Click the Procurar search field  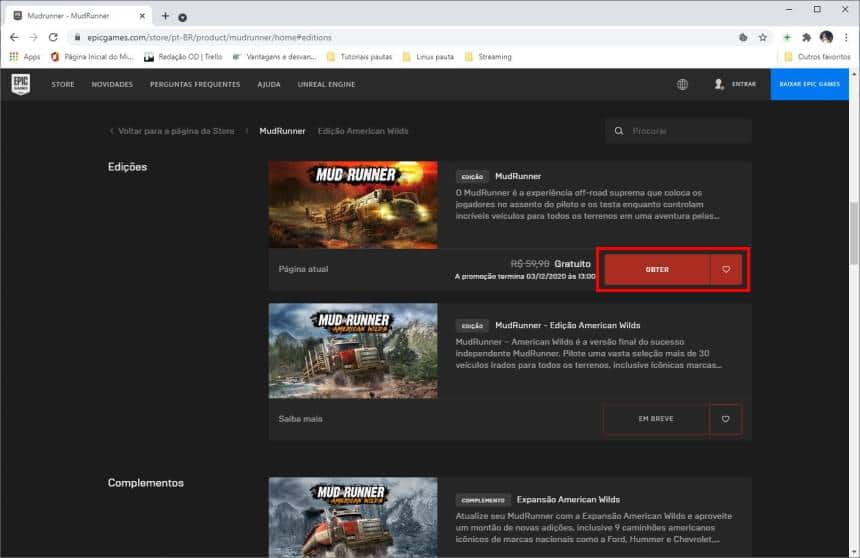[678, 131]
